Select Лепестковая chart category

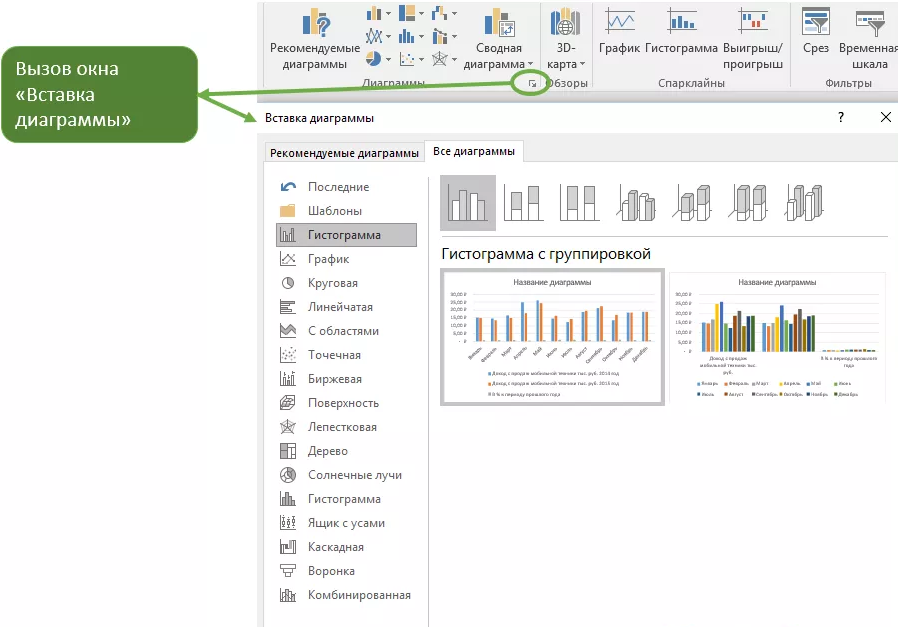point(346,427)
